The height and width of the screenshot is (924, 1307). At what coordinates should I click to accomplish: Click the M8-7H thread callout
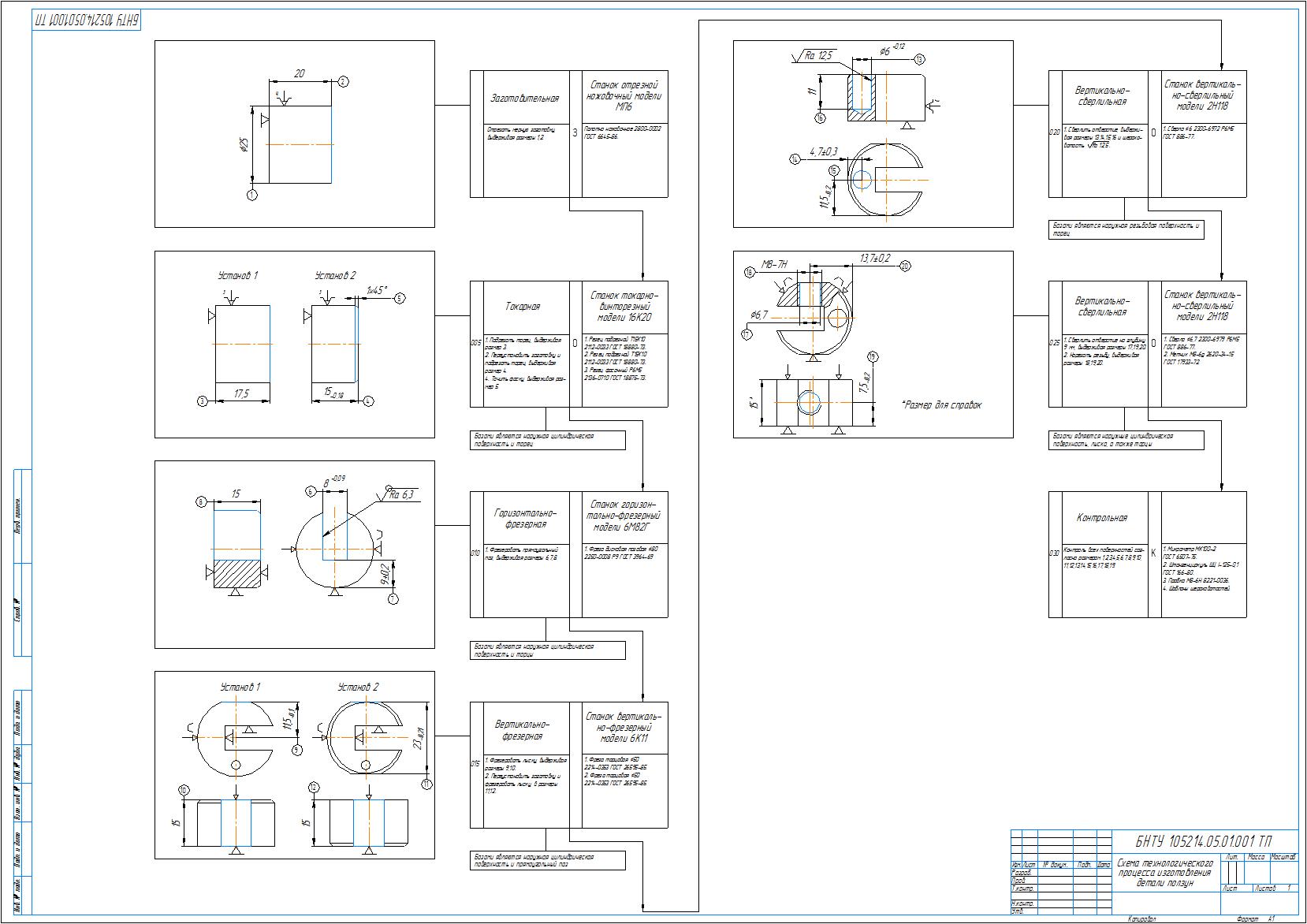774,264
